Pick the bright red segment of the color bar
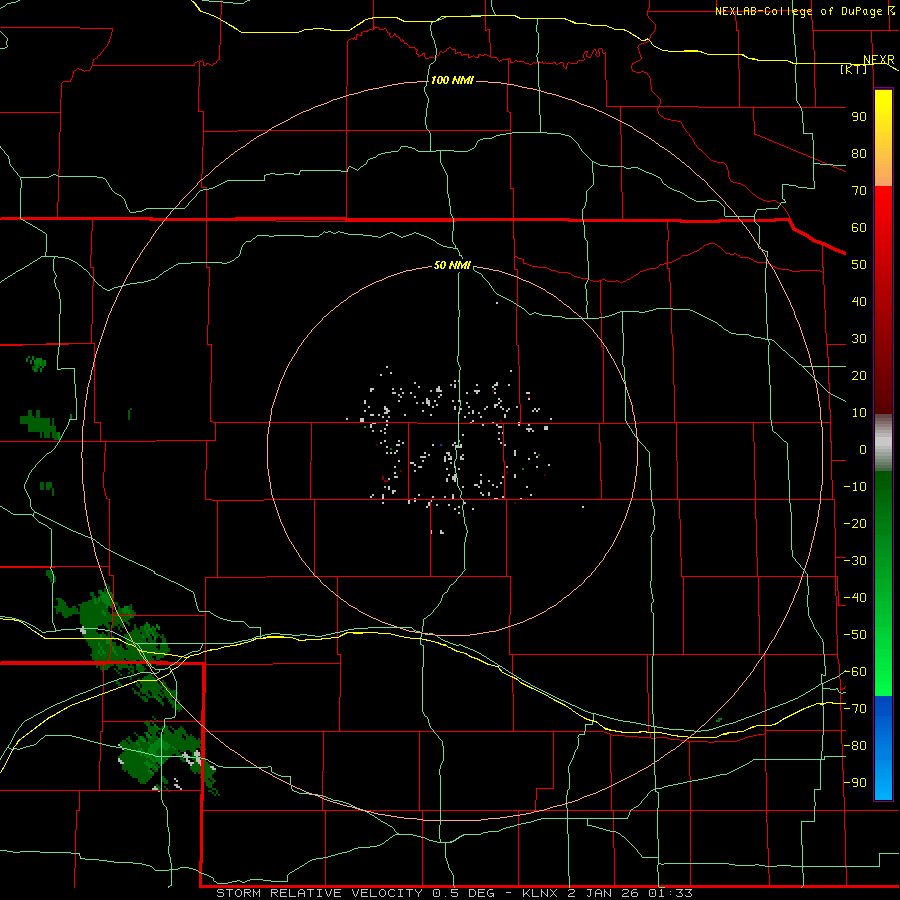The width and height of the screenshot is (900, 900). (883, 224)
